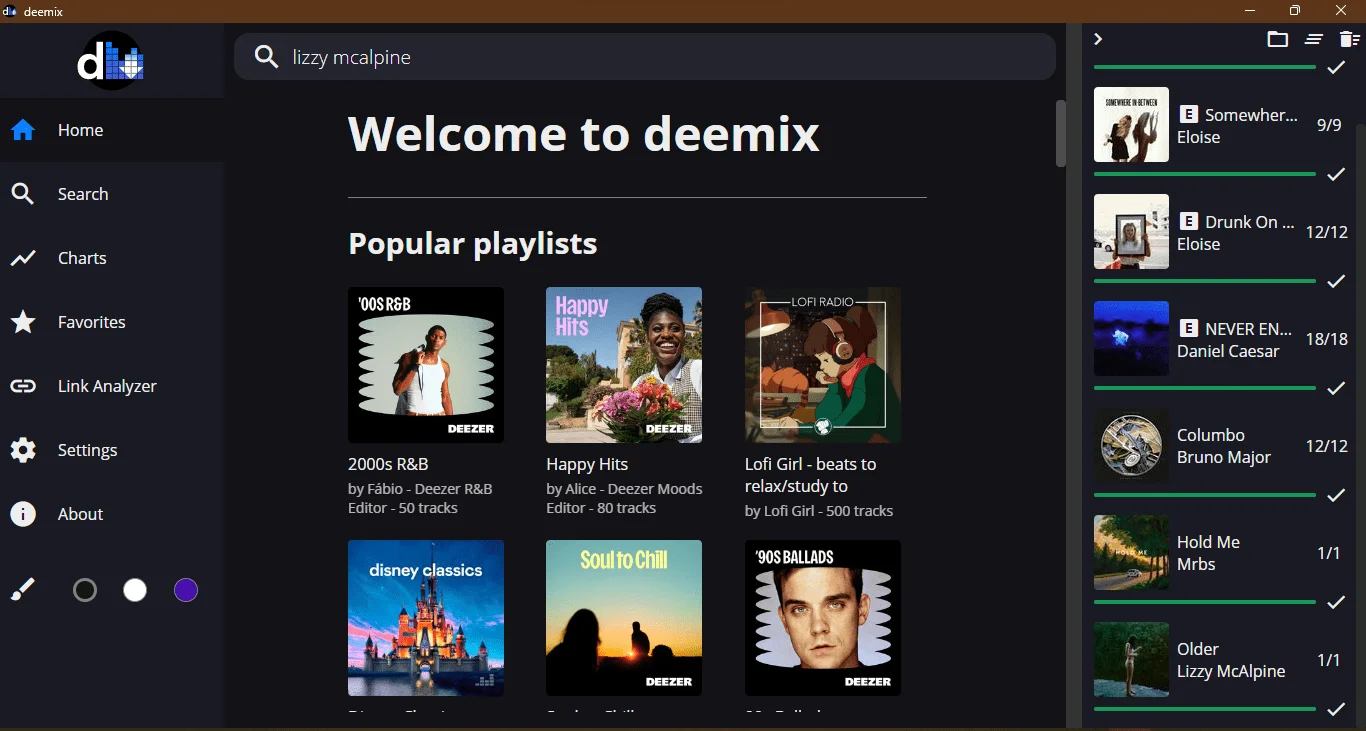Screen dimensions: 1366x731
Task: Click the Daniel Caesar artist text
Action: 1228,351
